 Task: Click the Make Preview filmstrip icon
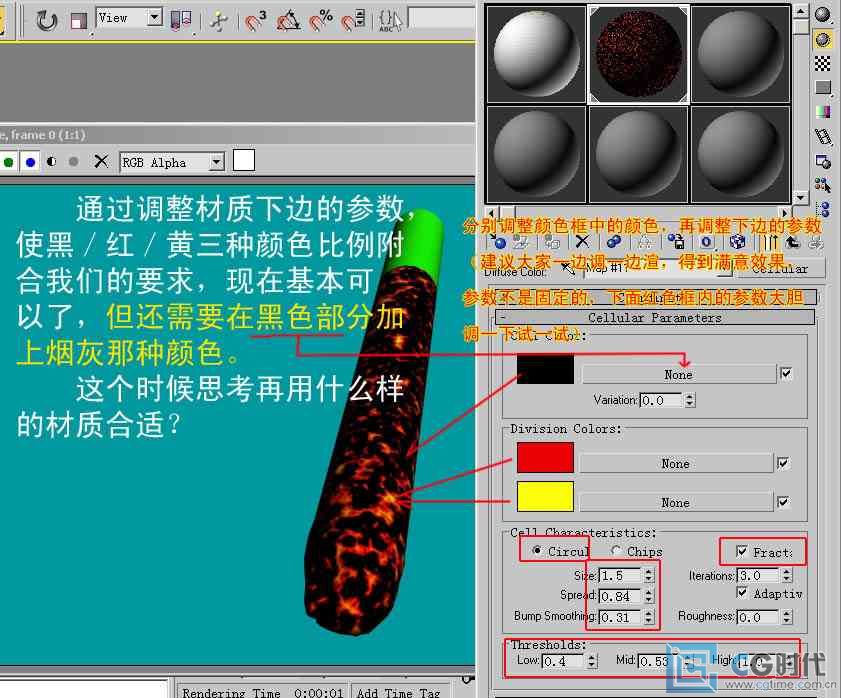pyautogui.click(x=823, y=136)
